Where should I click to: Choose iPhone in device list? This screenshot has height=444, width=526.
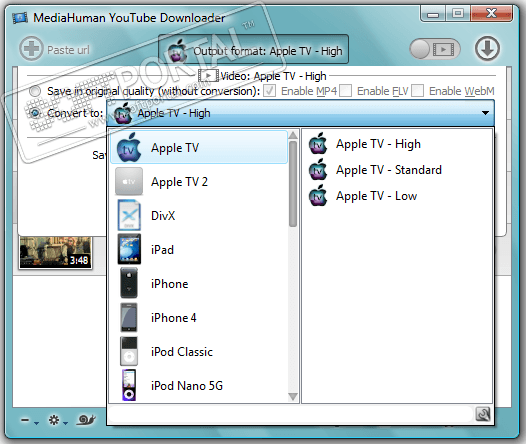199,284
